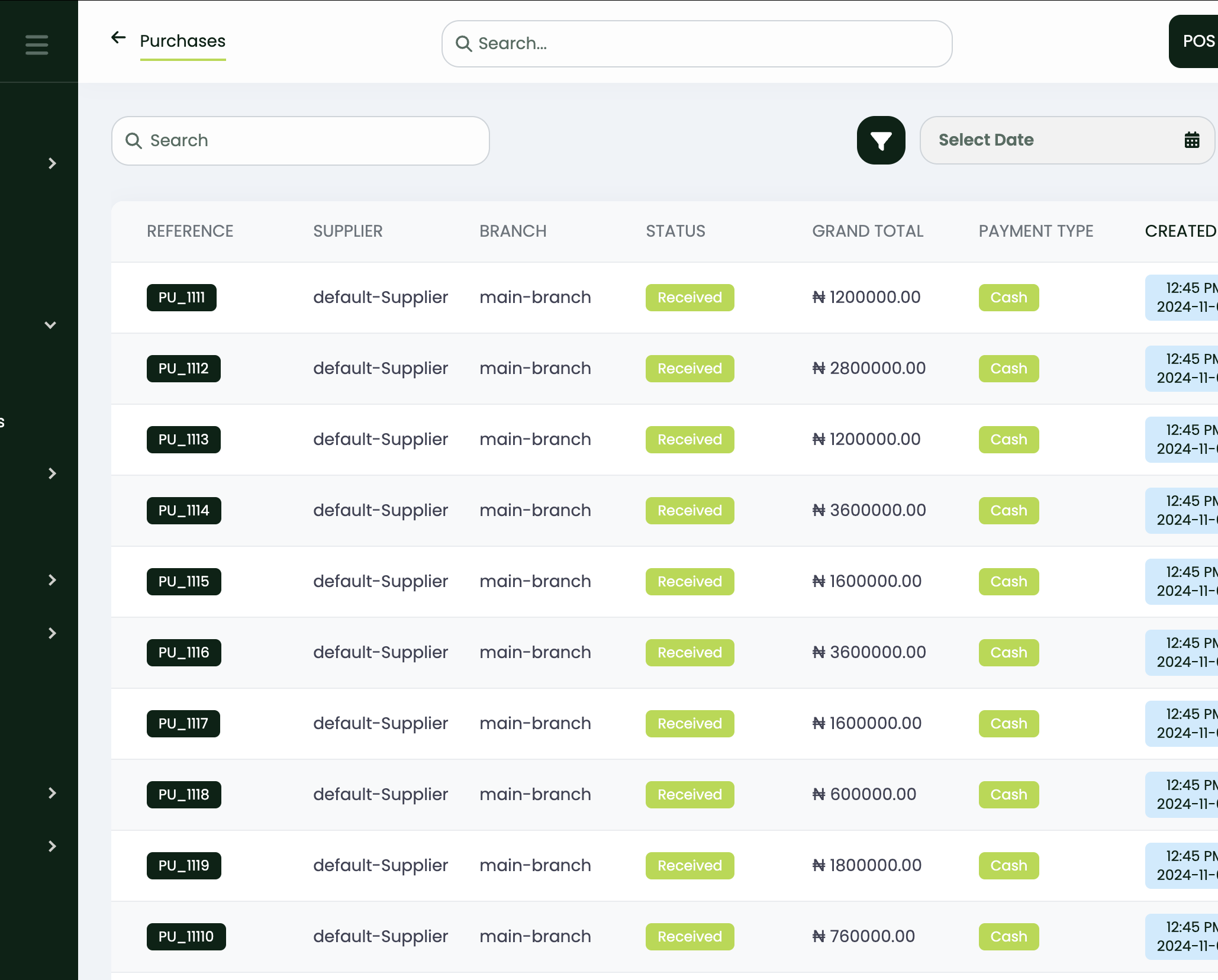Open filters using the funnel icon
1218x980 pixels.
point(881,140)
